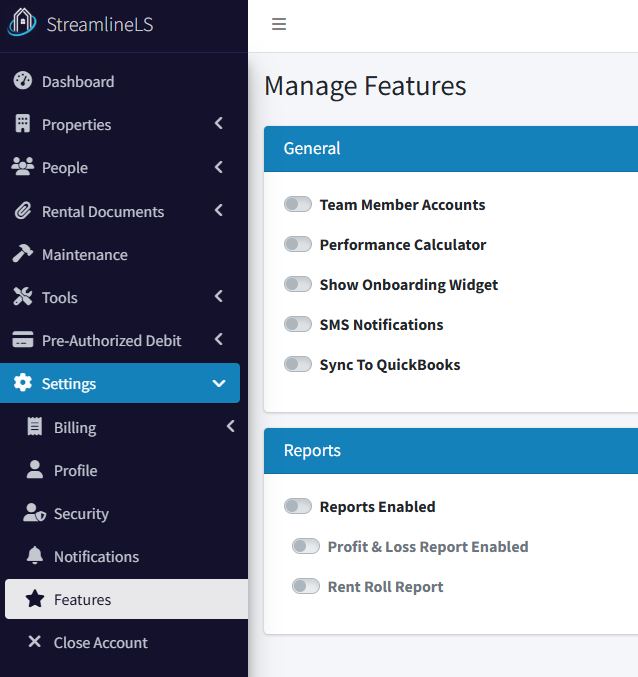This screenshot has height=677, width=638.
Task: Open the Profile settings link
Action: point(75,470)
